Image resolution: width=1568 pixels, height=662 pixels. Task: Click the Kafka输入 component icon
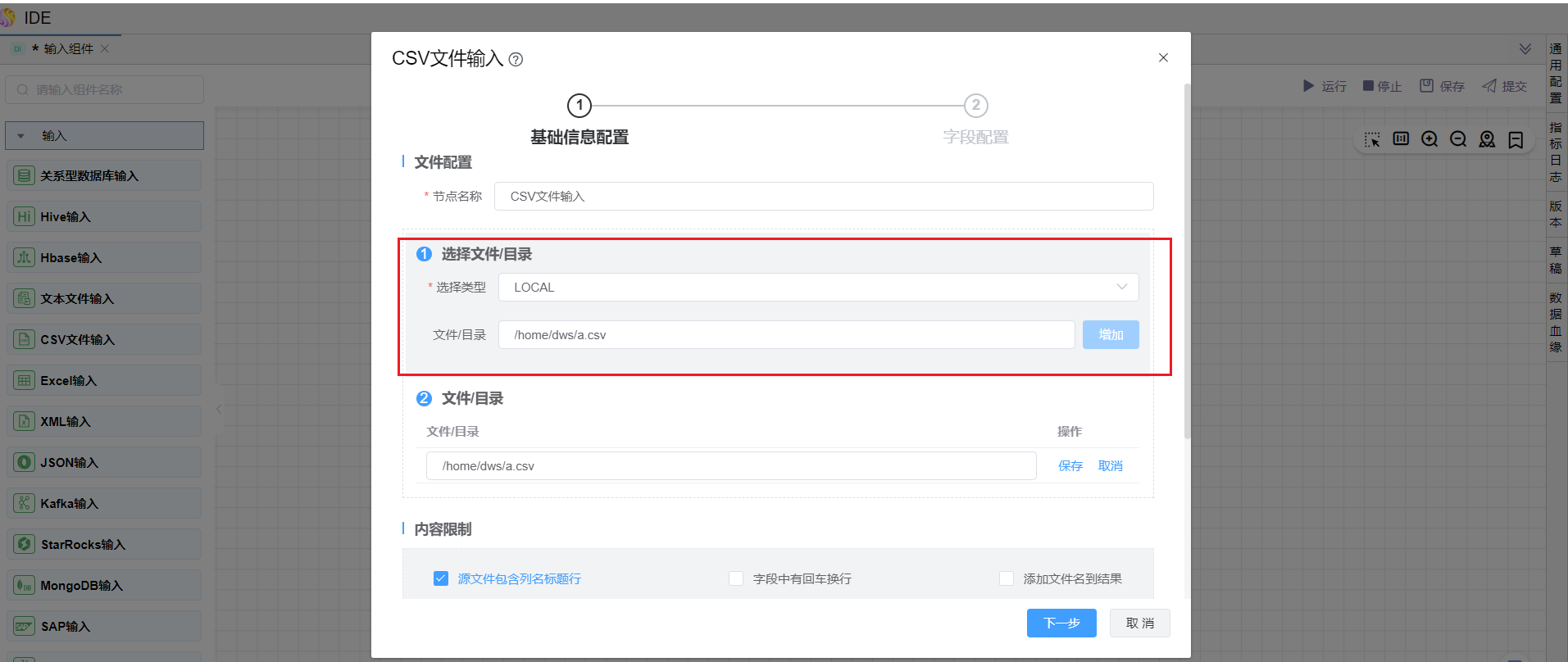click(x=25, y=503)
